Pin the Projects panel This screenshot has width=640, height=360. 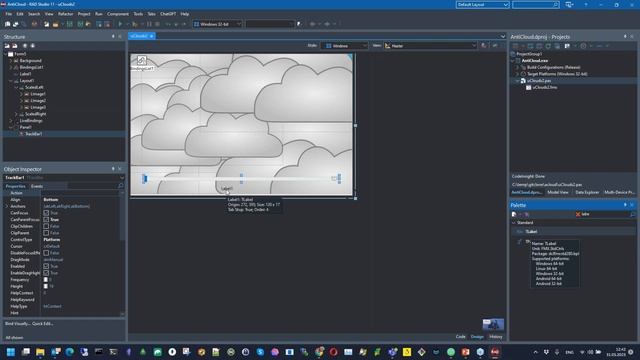[x=625, y=37]
